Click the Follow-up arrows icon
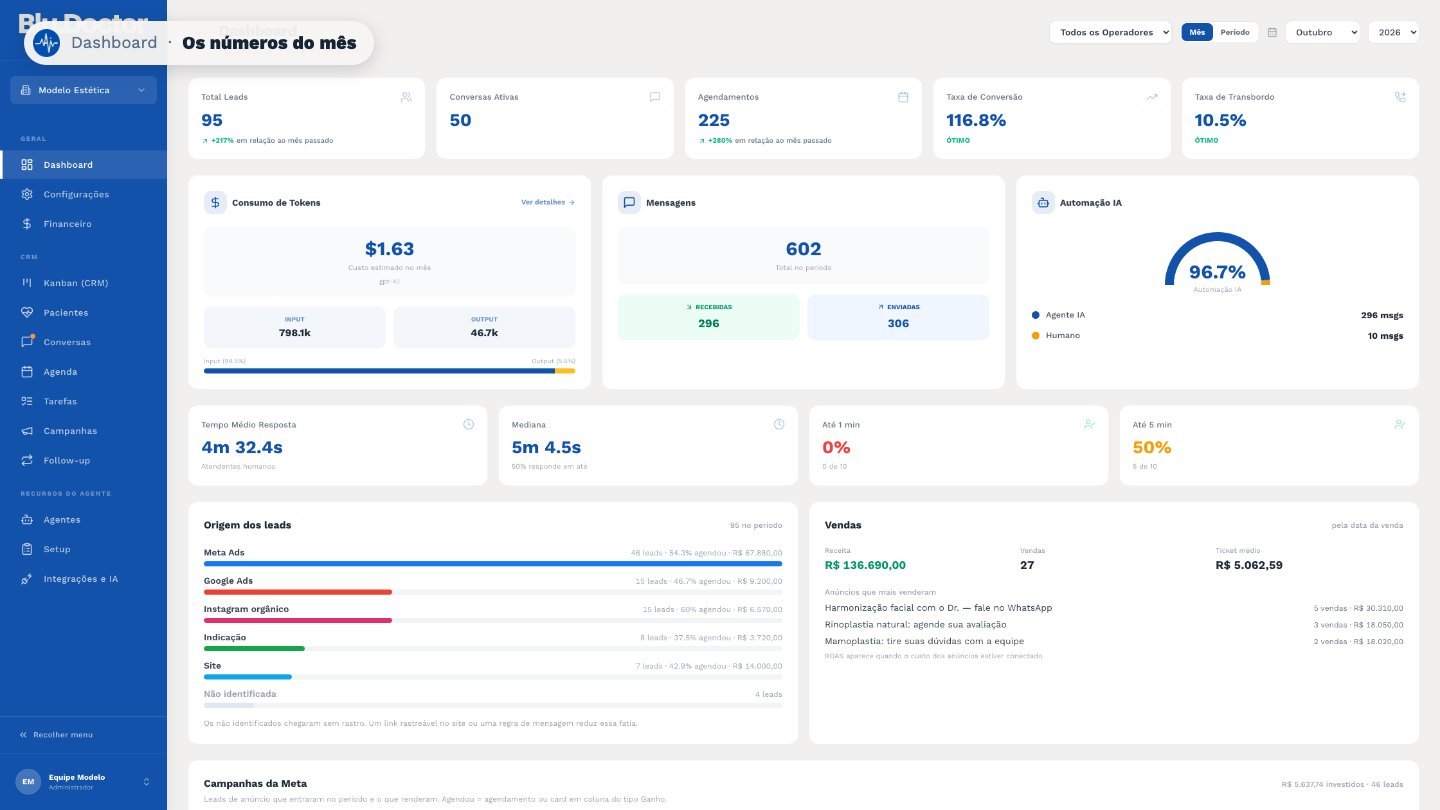 pyautogui.click(x=27, y=461)
